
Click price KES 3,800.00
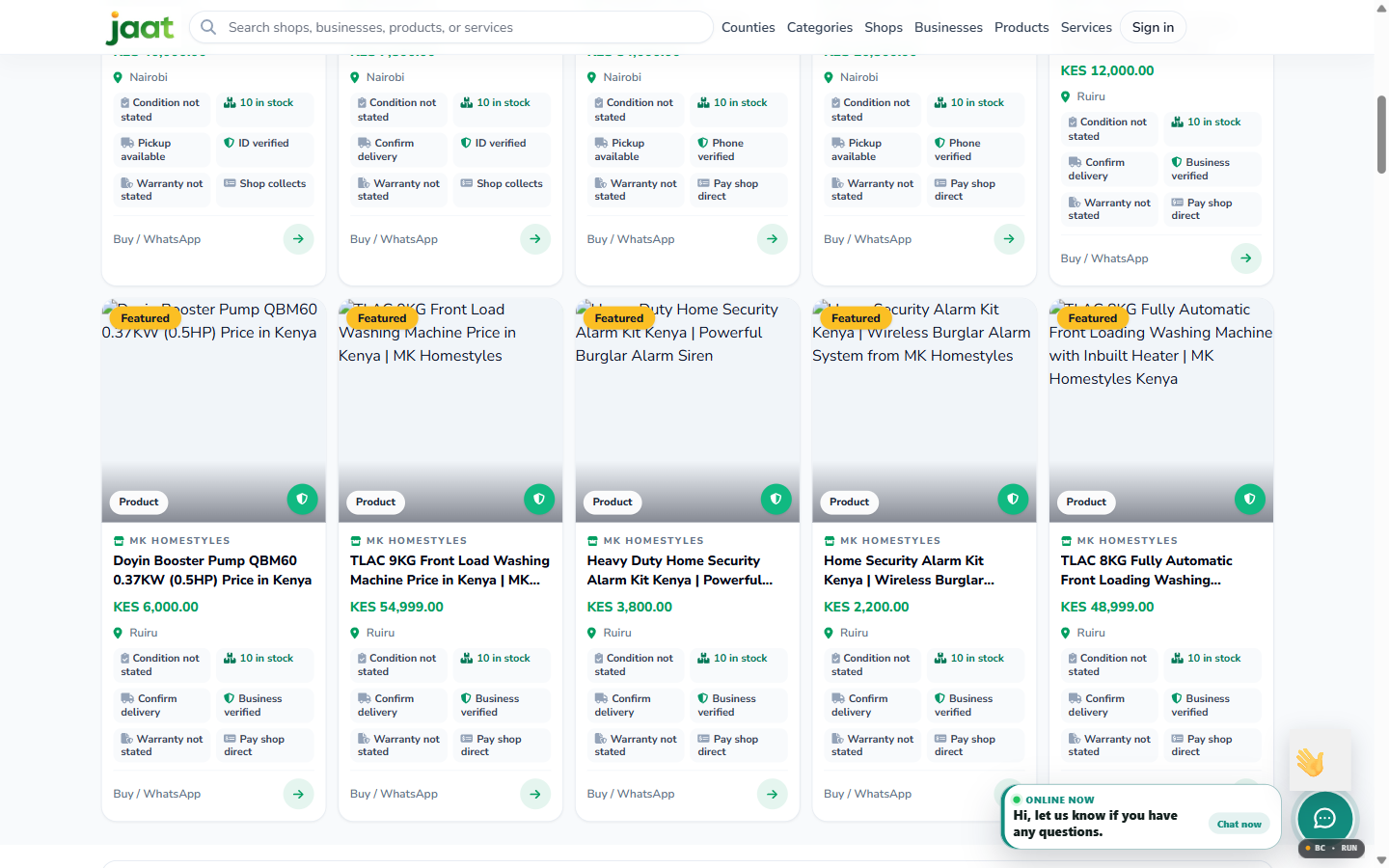click(630, 607)
